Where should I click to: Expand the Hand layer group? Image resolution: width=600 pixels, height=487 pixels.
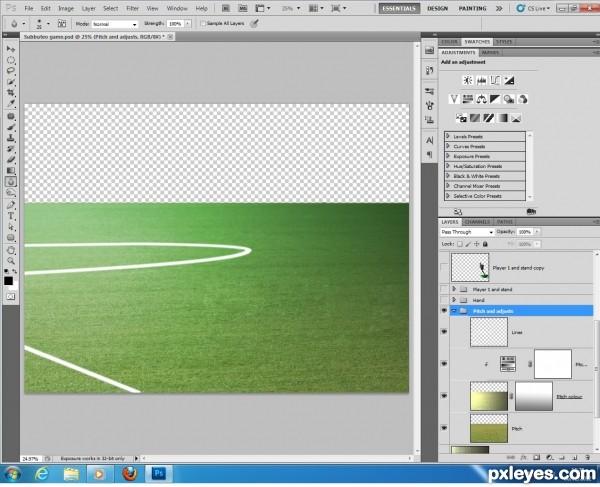coord(454,300)
